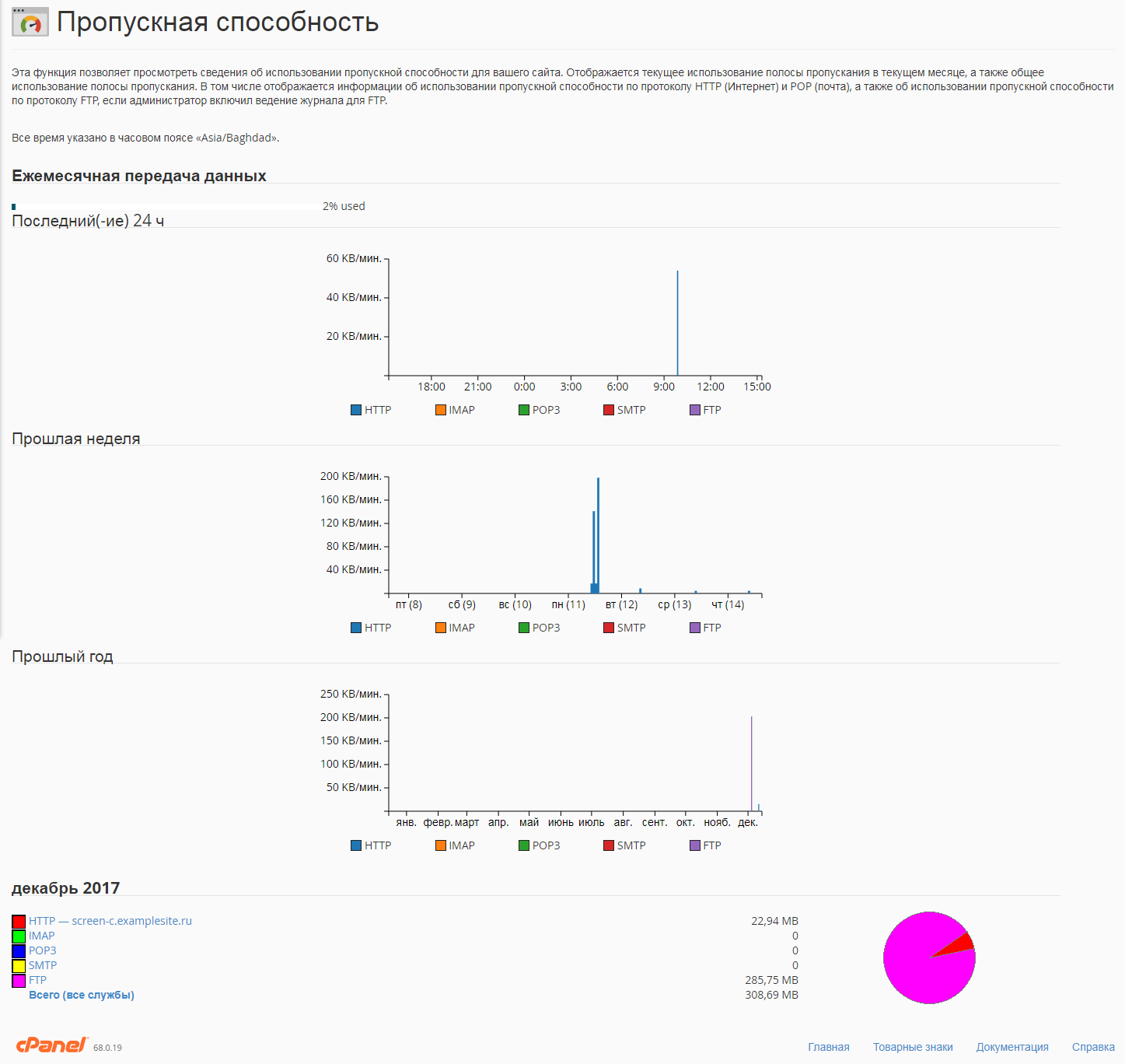Click the '250 КВ/мин.' axis label
Screen dimensions: 1125x1064
(351, 694)
